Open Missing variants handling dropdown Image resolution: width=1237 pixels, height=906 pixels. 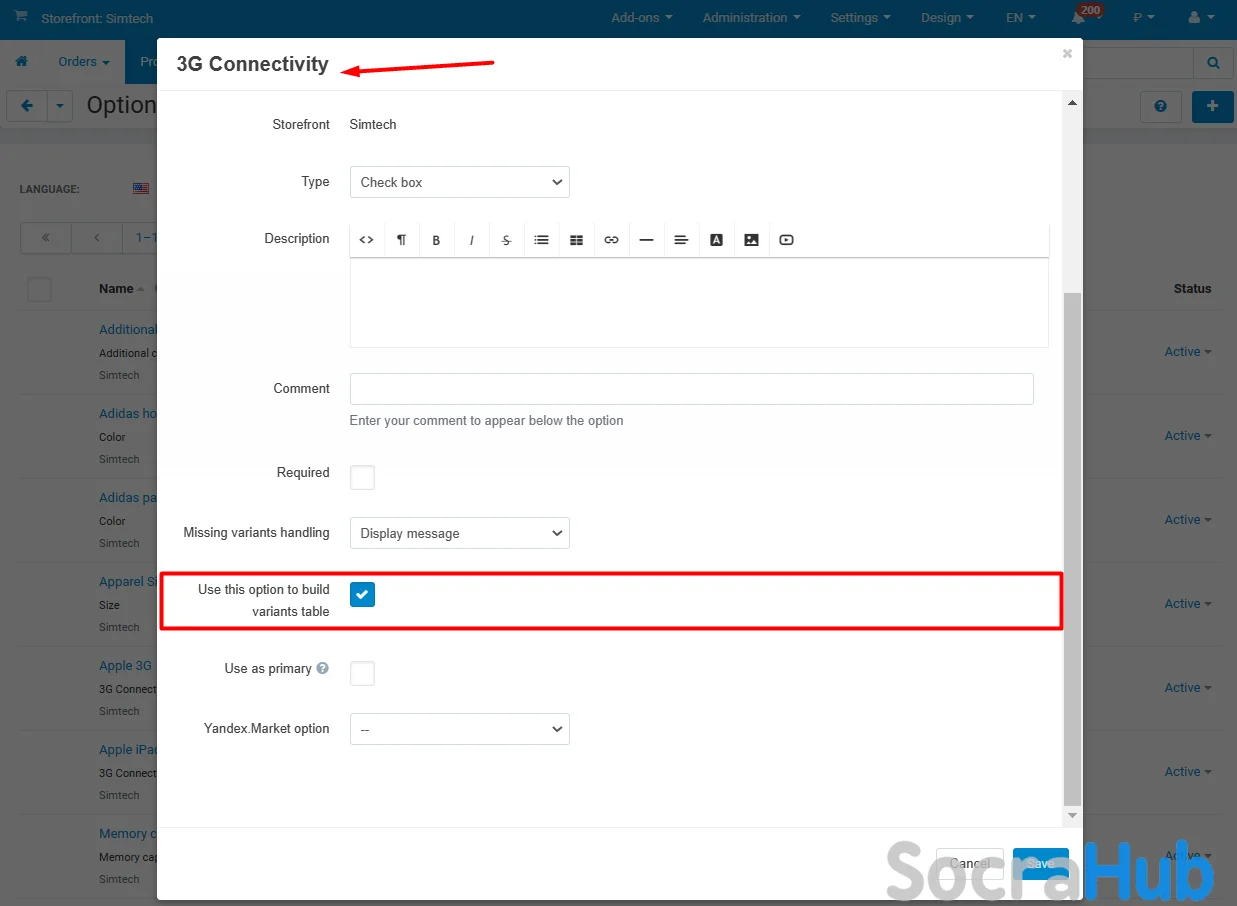(459, 533)
